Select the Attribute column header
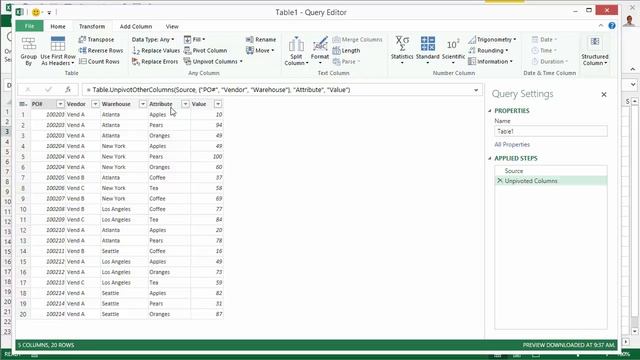Viewport: 640px width, 360px height. pos(161,104)
